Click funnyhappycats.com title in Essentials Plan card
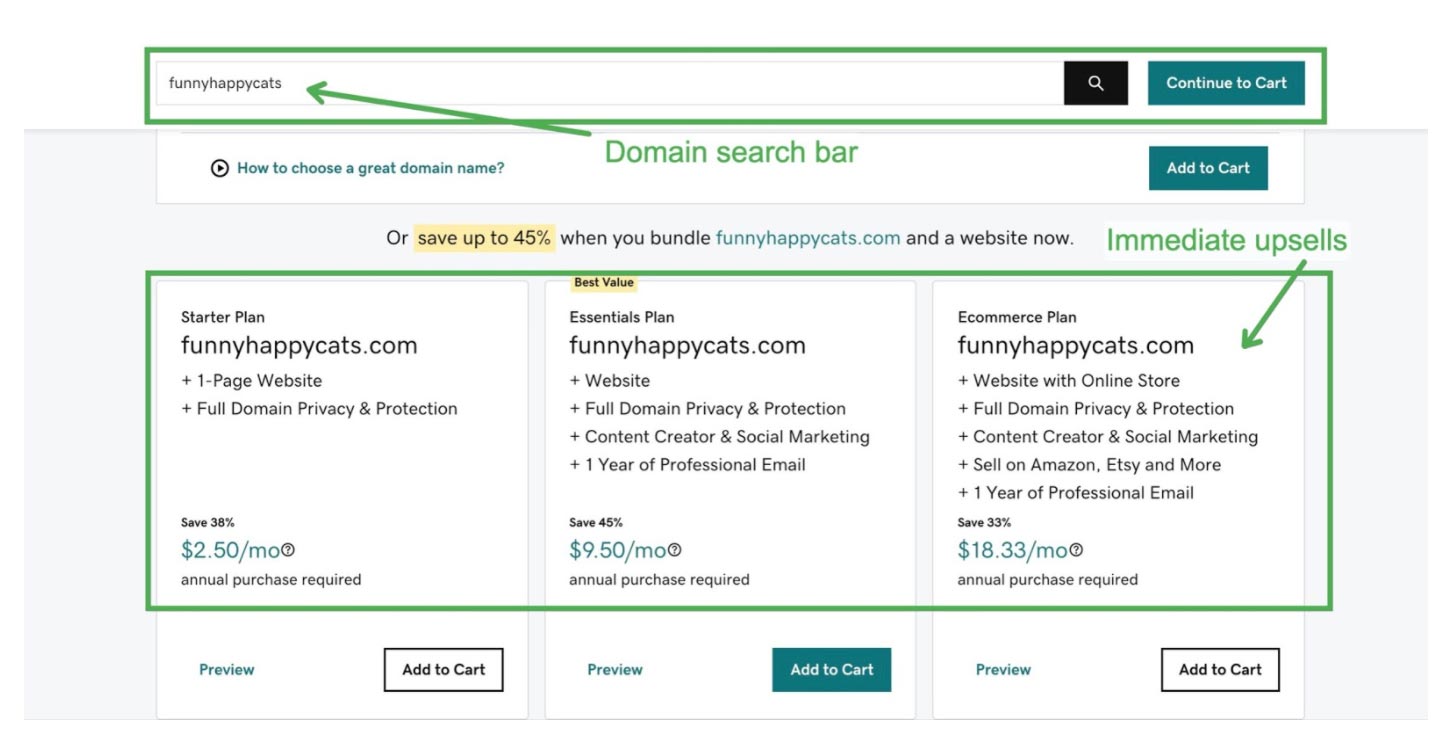 tap(687, 346)
